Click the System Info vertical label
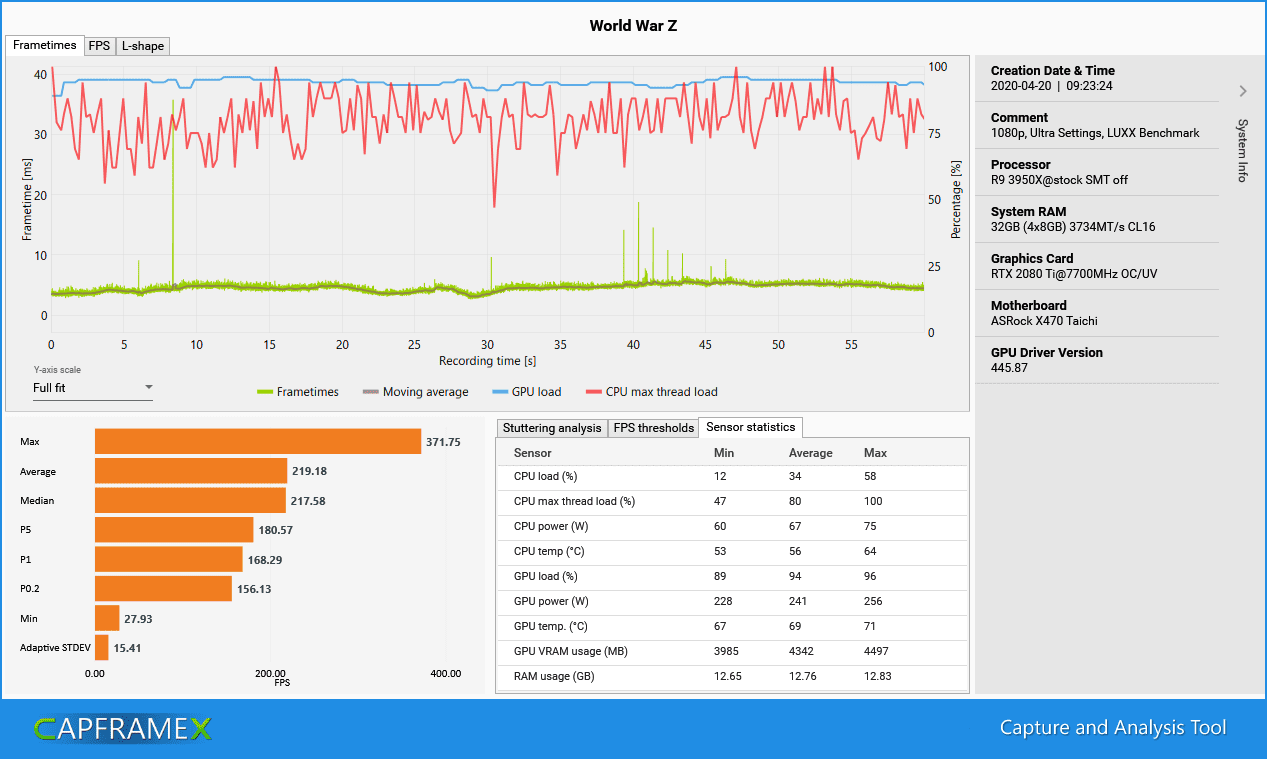Screen dimensions: 1267x759 pos(1243,150)
